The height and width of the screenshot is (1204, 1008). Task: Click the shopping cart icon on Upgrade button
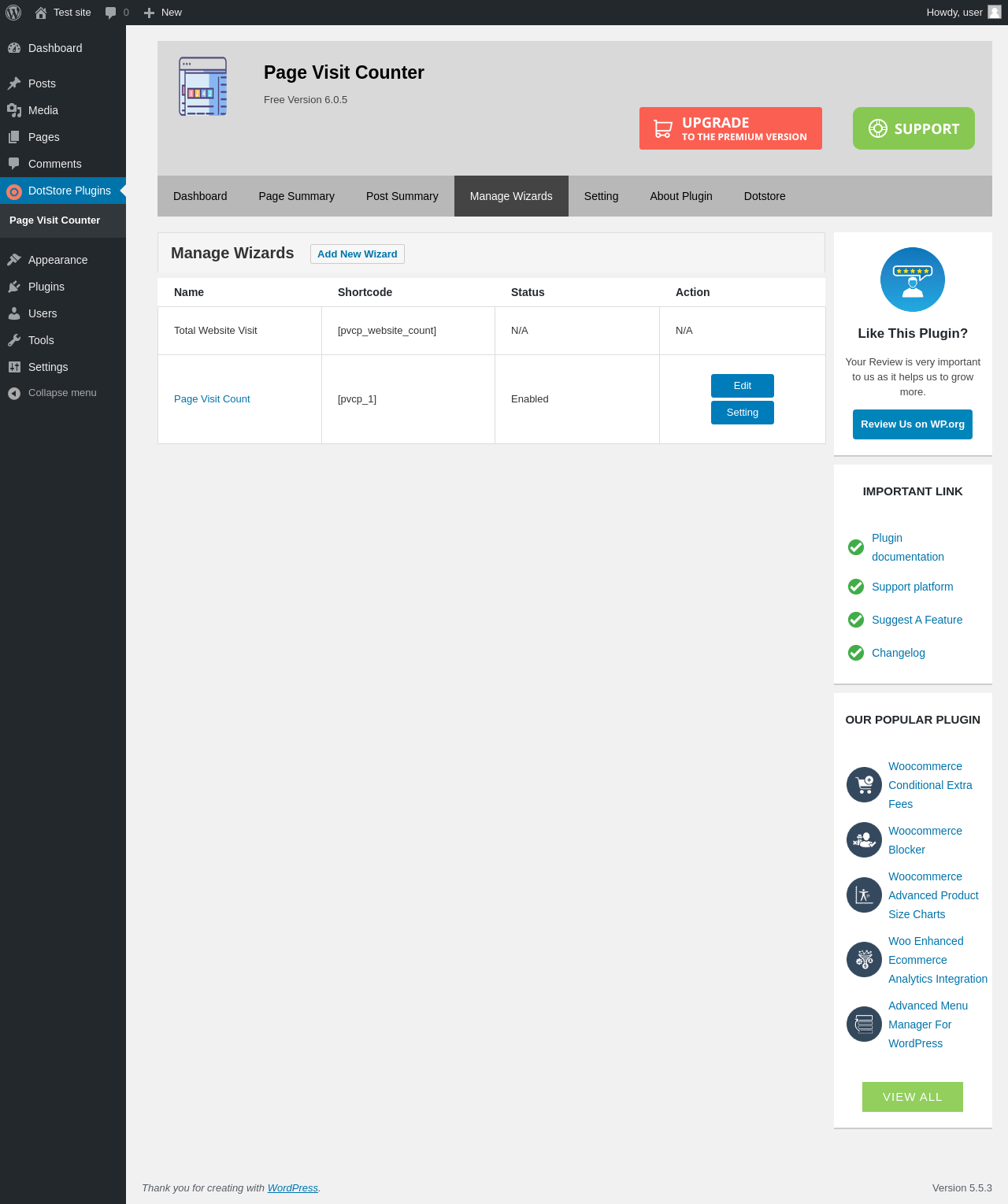[x=663, y=128]
